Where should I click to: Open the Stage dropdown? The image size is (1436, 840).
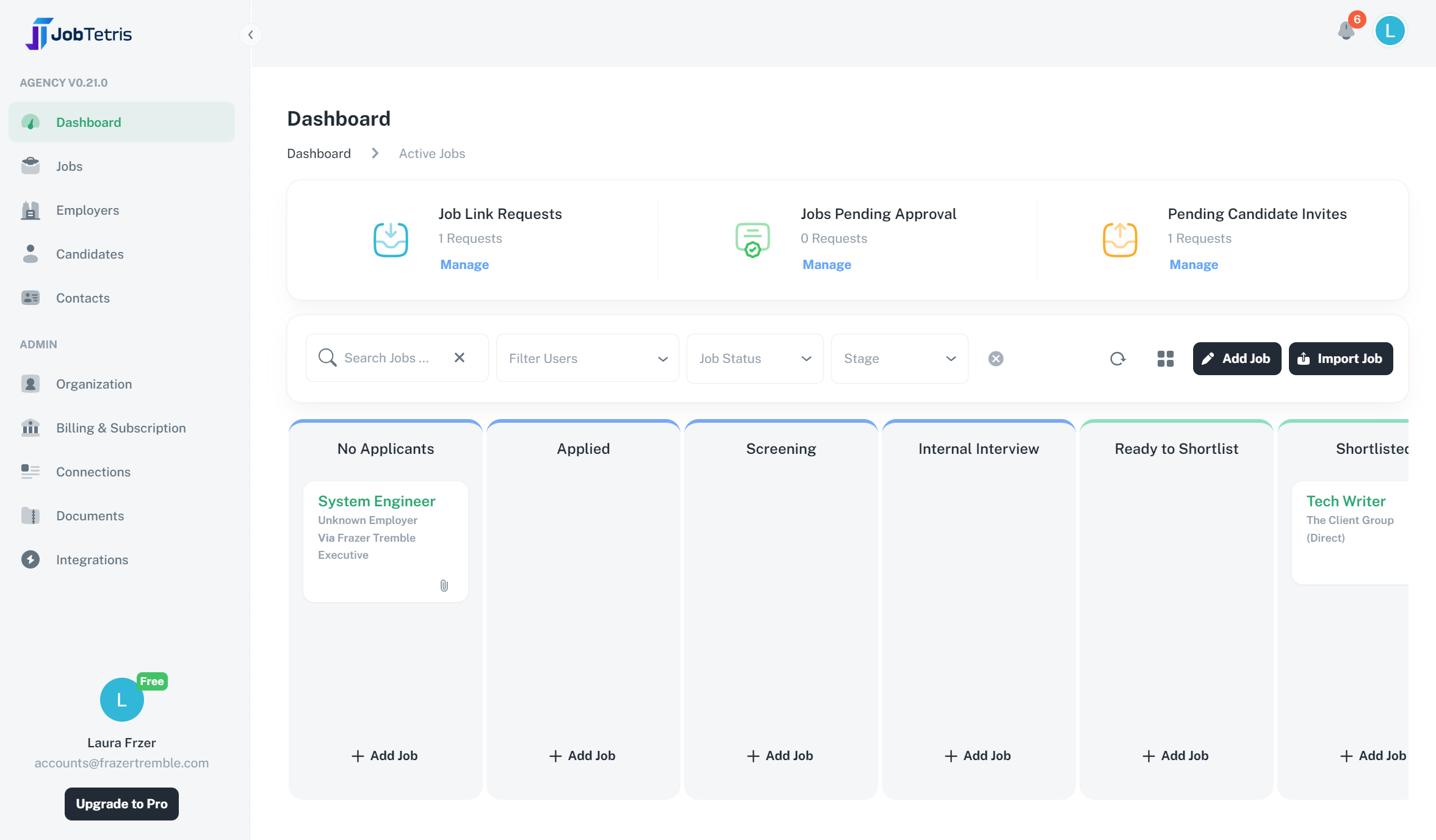899,359
